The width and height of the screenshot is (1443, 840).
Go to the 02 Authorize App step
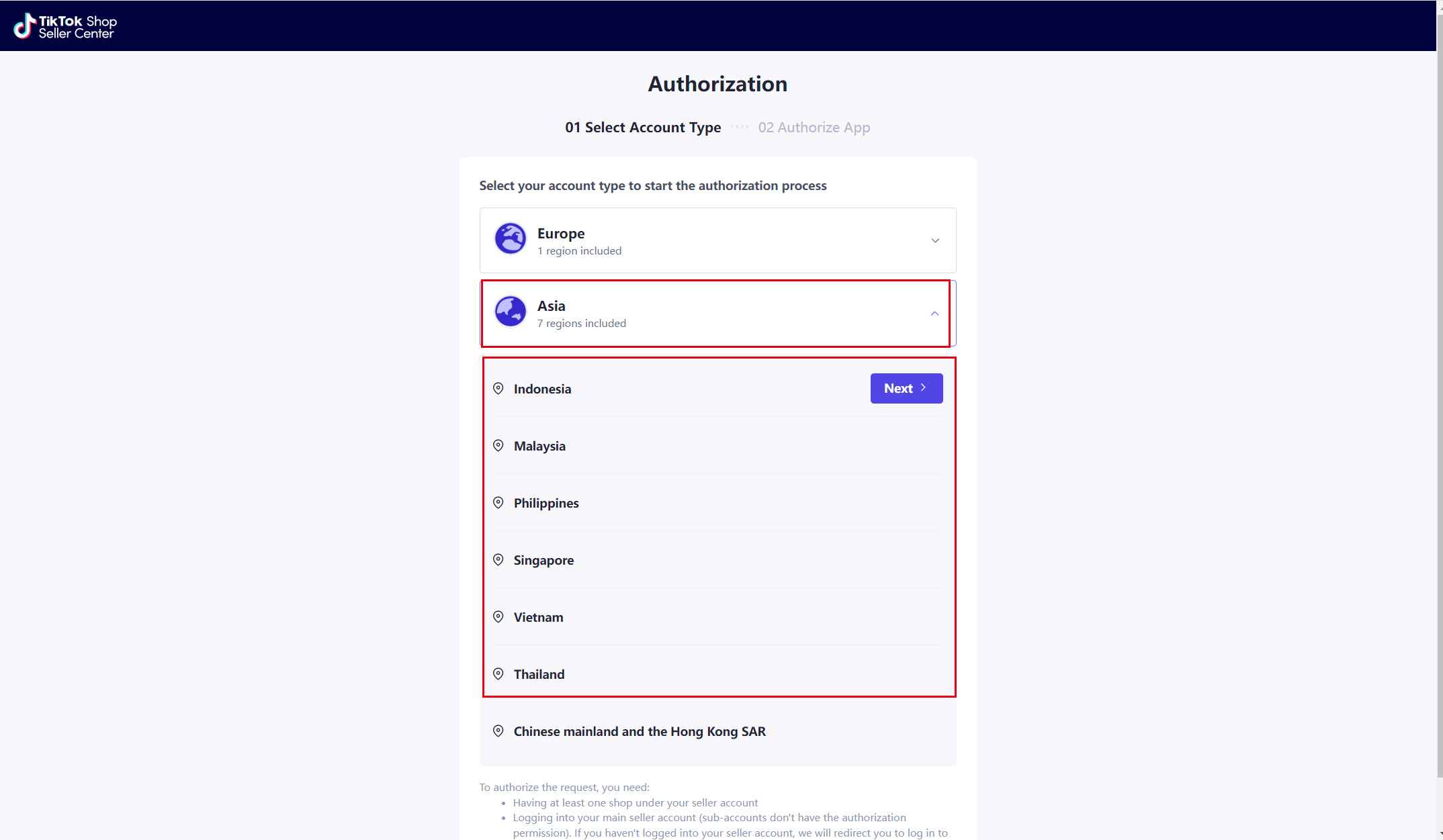pos(814,128)
